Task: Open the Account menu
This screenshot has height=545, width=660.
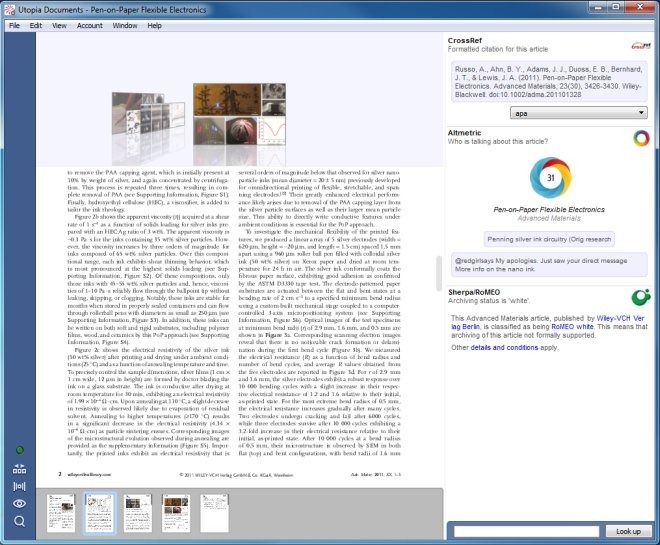Action: (90, 26)
